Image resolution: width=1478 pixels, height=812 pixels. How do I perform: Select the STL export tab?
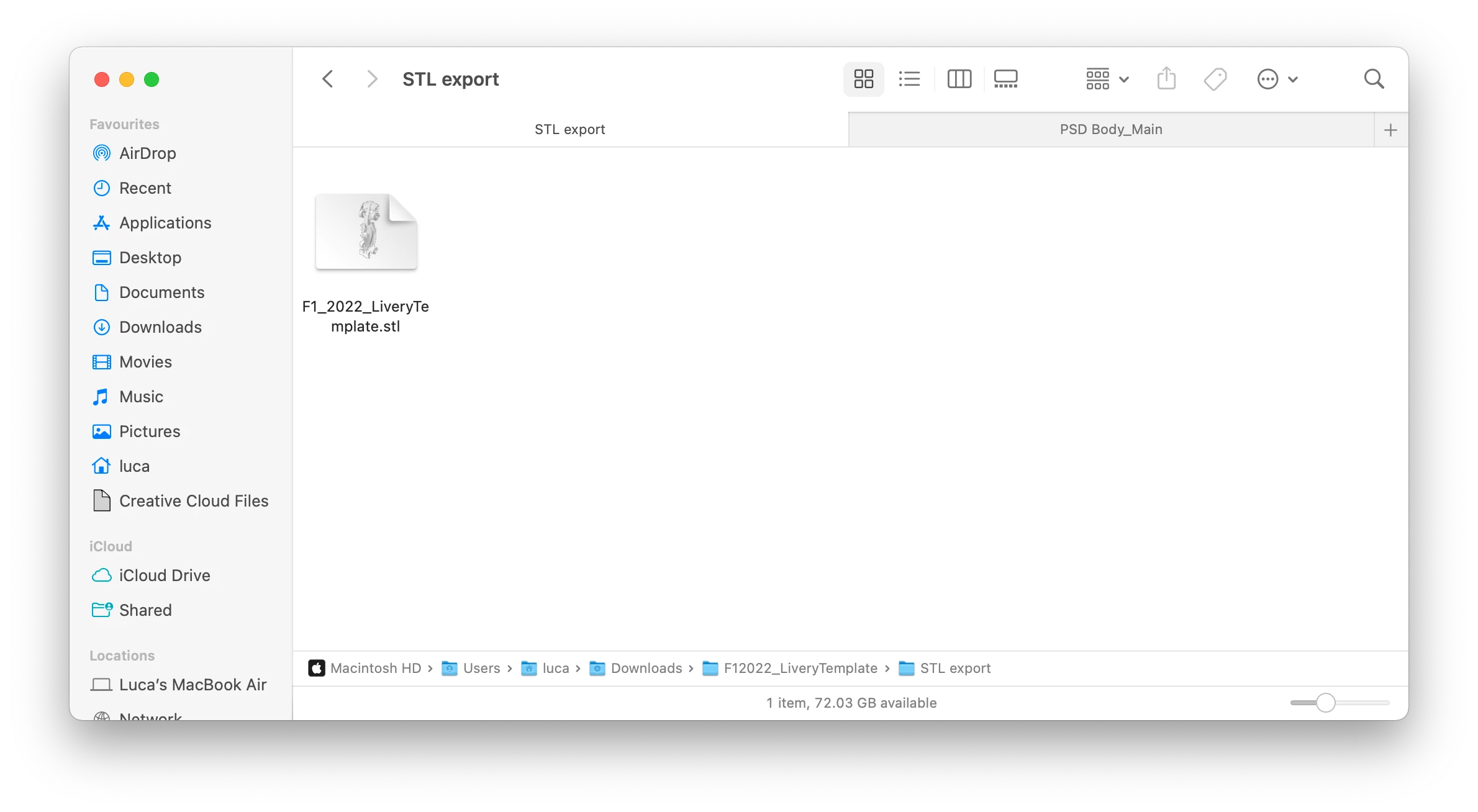[x=569, y=130]
